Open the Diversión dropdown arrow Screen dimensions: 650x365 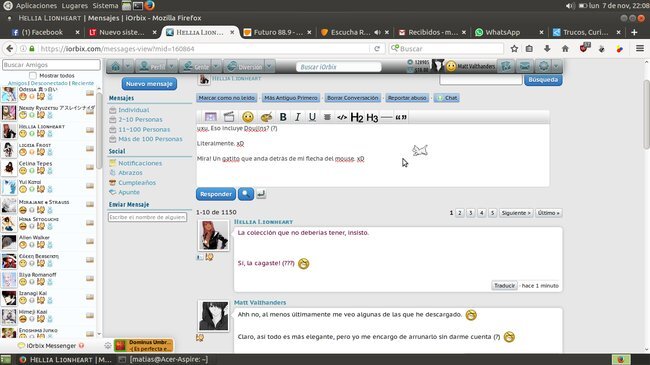(269, 66)
